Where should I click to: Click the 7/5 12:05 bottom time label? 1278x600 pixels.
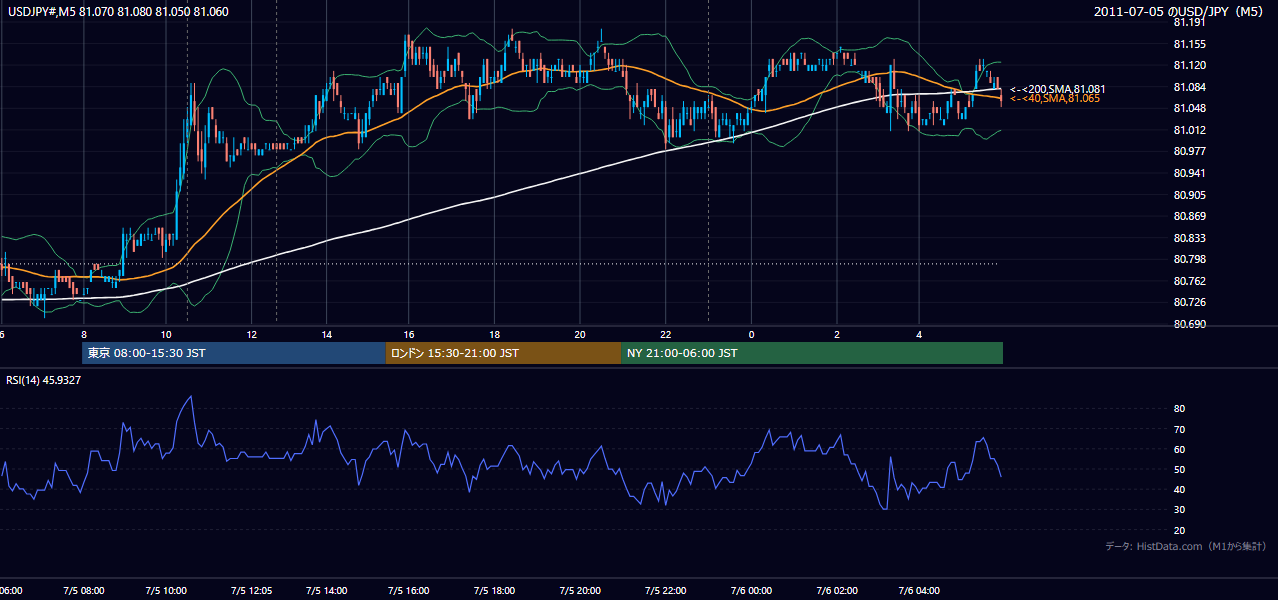pyautogui.click(x=250, y=591)
